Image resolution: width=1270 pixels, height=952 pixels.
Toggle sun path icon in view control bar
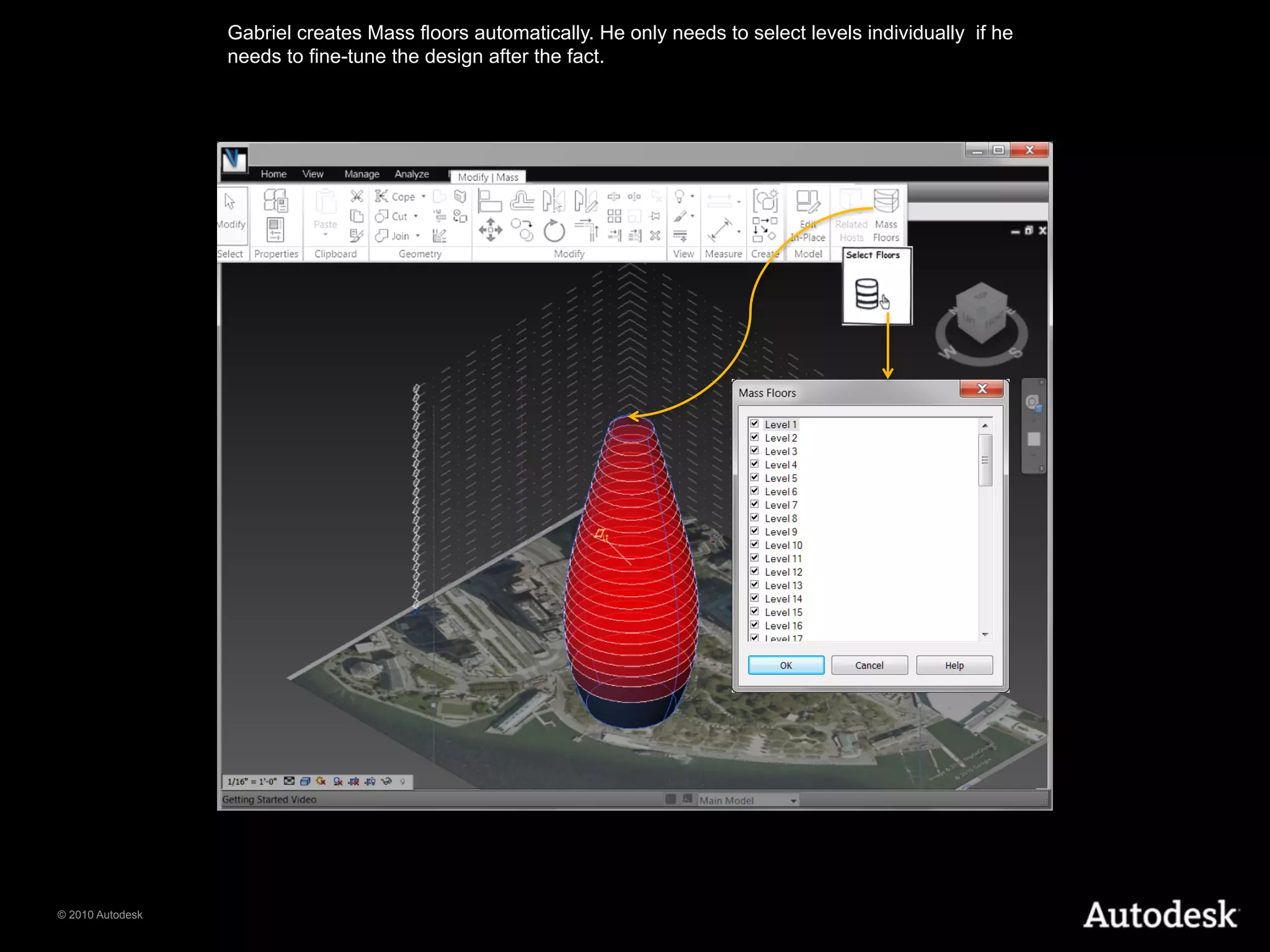click(x=321, y=782)
